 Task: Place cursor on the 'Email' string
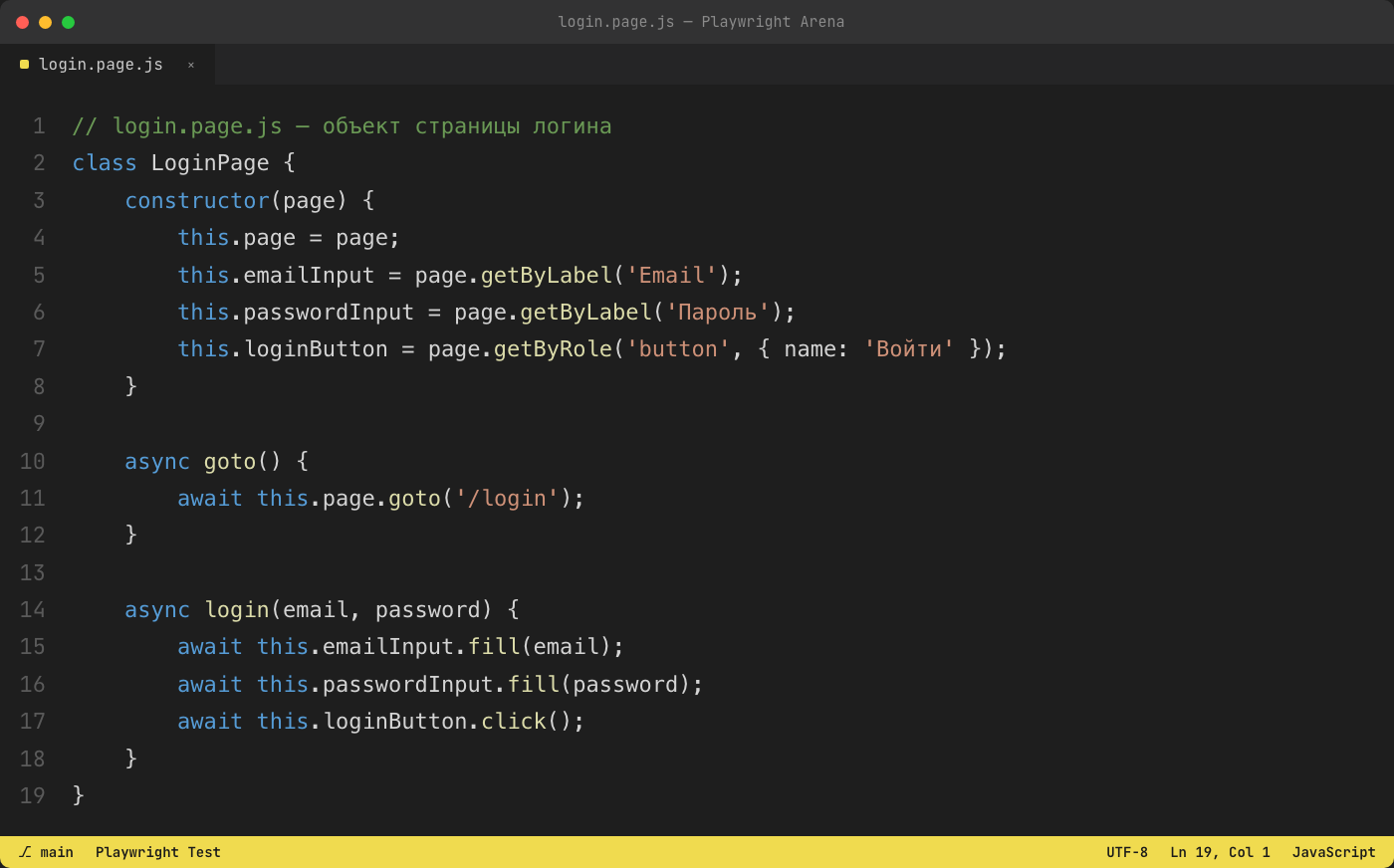point(672,275)
